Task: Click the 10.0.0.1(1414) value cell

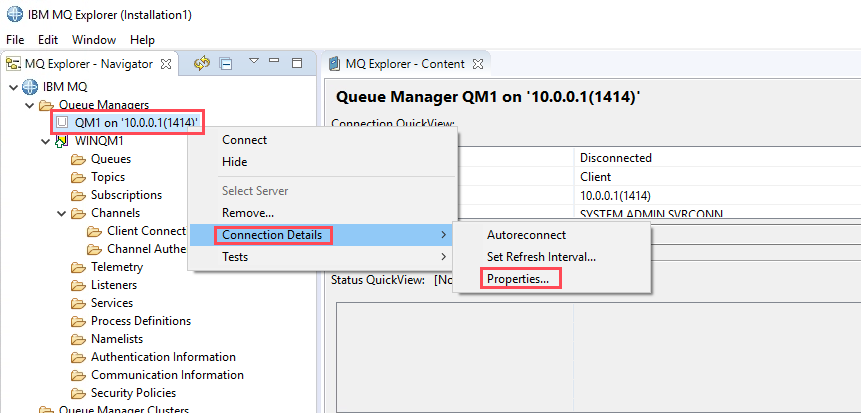Action: click(x=616, y=196)
